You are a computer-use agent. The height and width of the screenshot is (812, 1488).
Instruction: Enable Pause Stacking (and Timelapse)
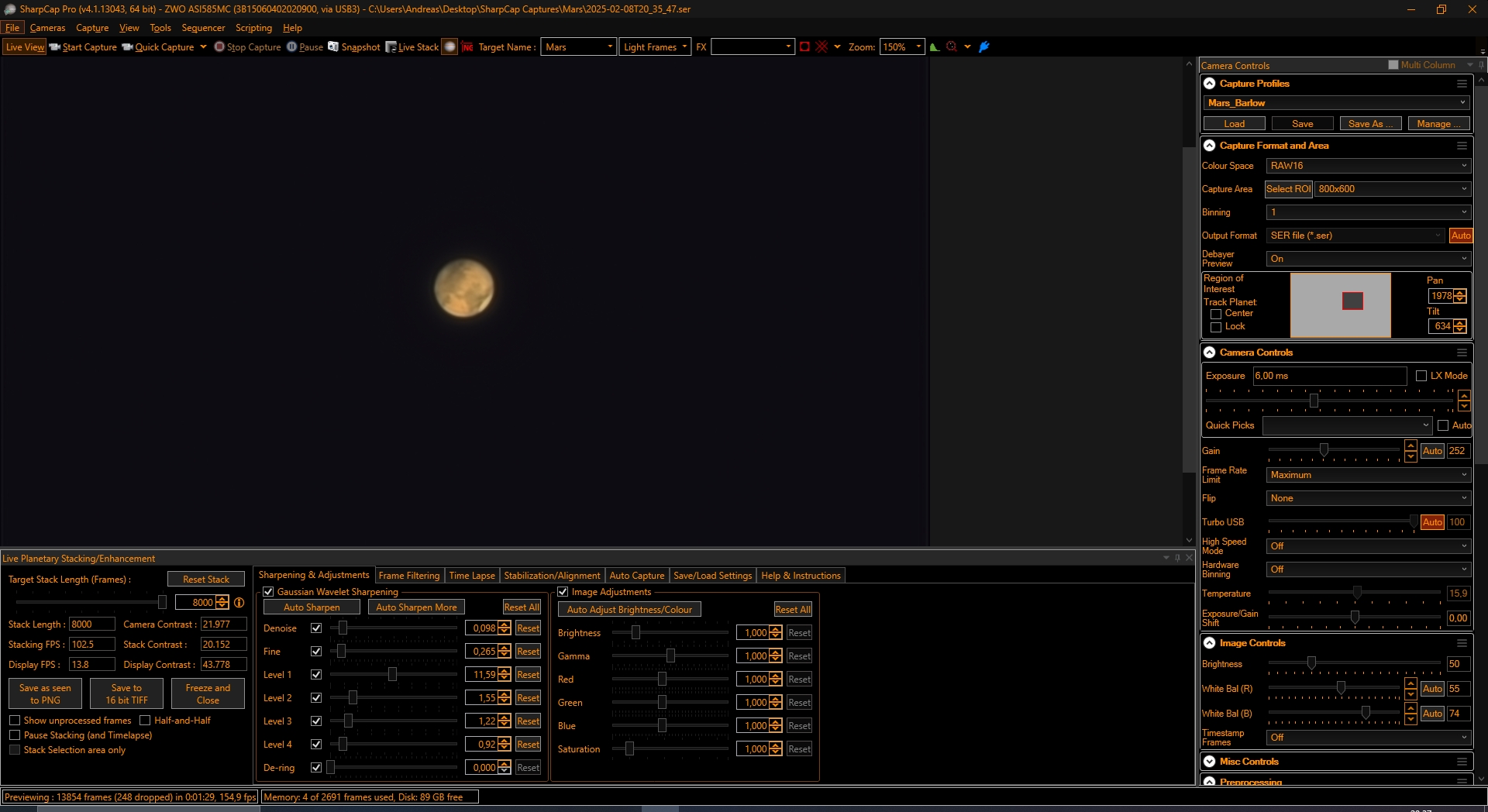point(15,735)
